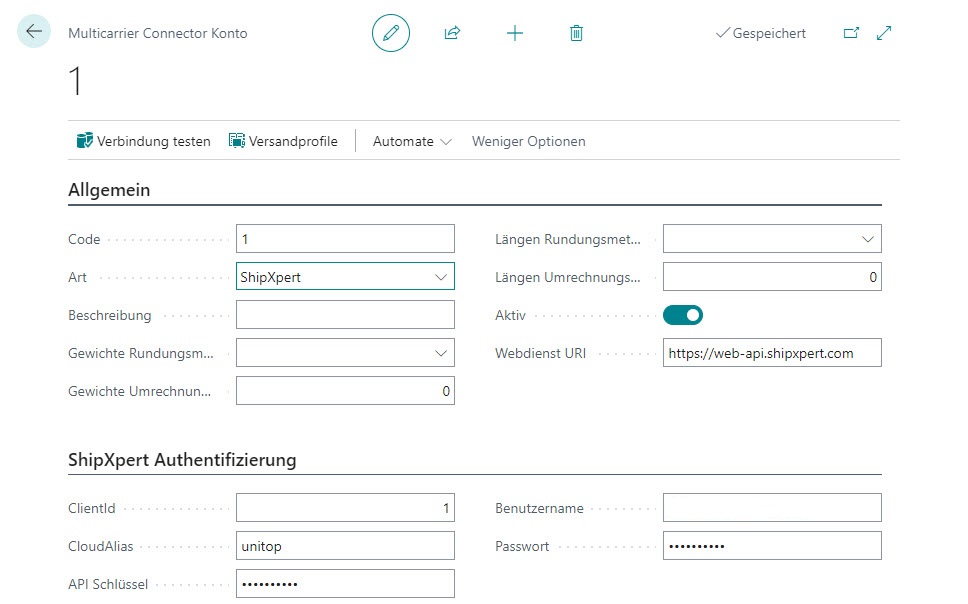The height and width of the screenshot is (604, 968).
Task: Click the share icon
Action: pos(452,33)
